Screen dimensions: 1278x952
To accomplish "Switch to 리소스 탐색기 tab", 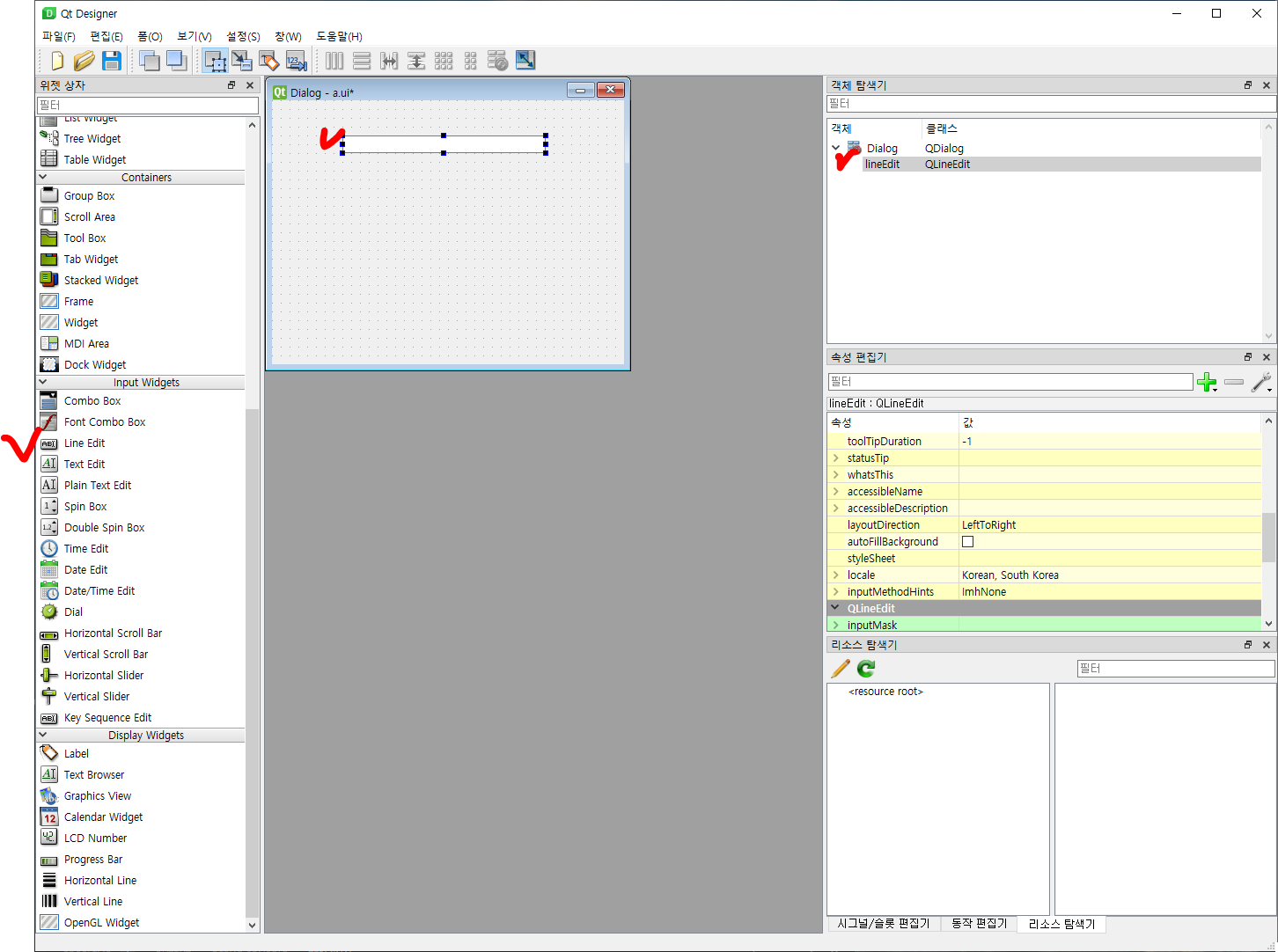I will (1061, 923).
